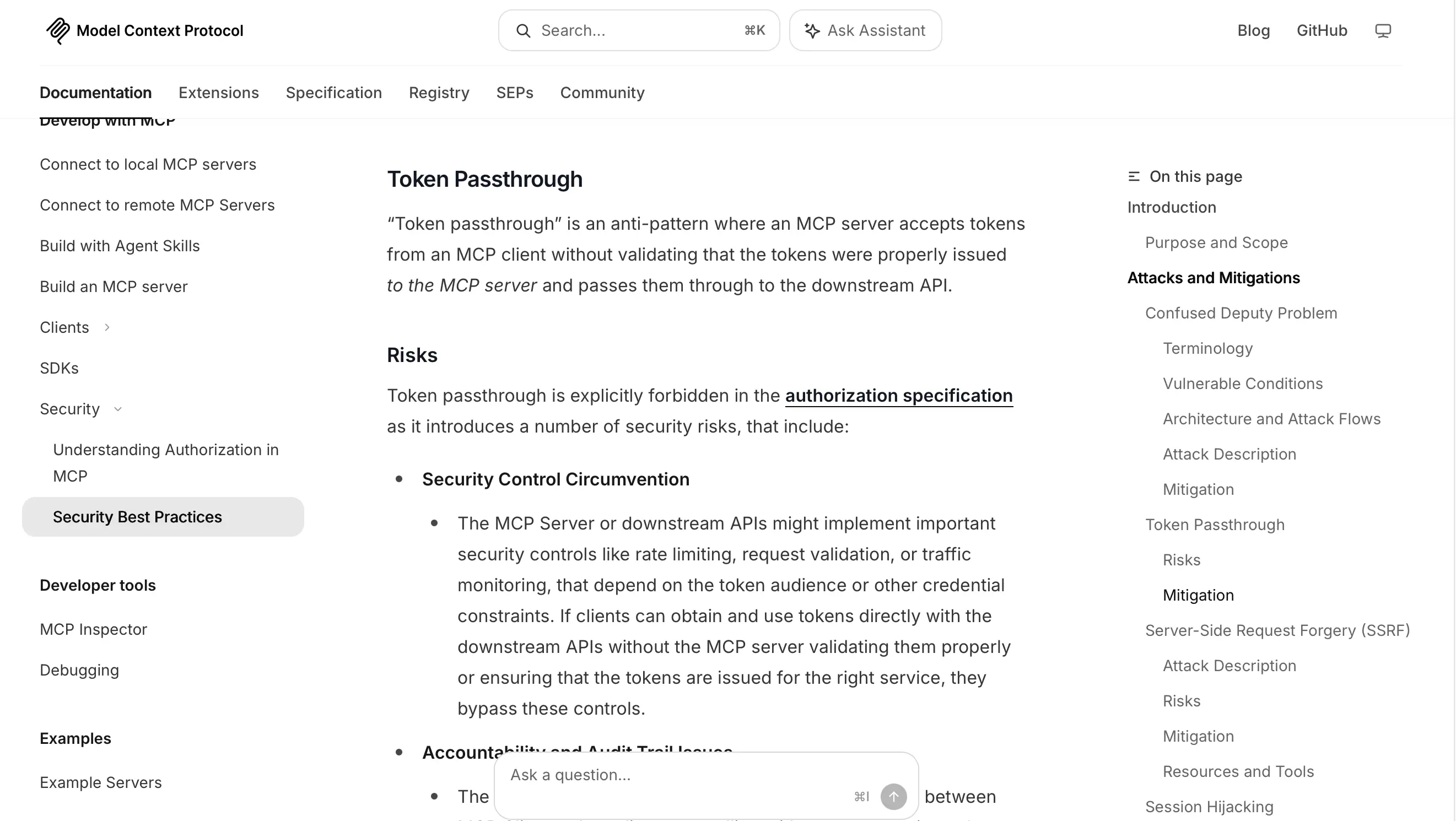
Task: Switch to the Registry tab
Action: (x=439, y=92)
